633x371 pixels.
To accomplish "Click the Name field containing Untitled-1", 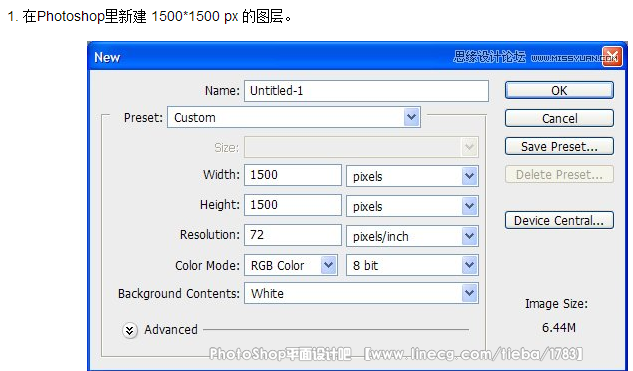I will 366,91.
